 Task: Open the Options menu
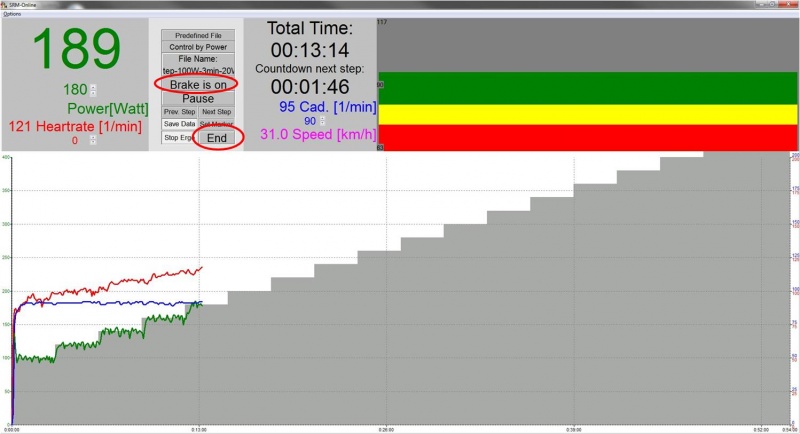pos(11,14)
